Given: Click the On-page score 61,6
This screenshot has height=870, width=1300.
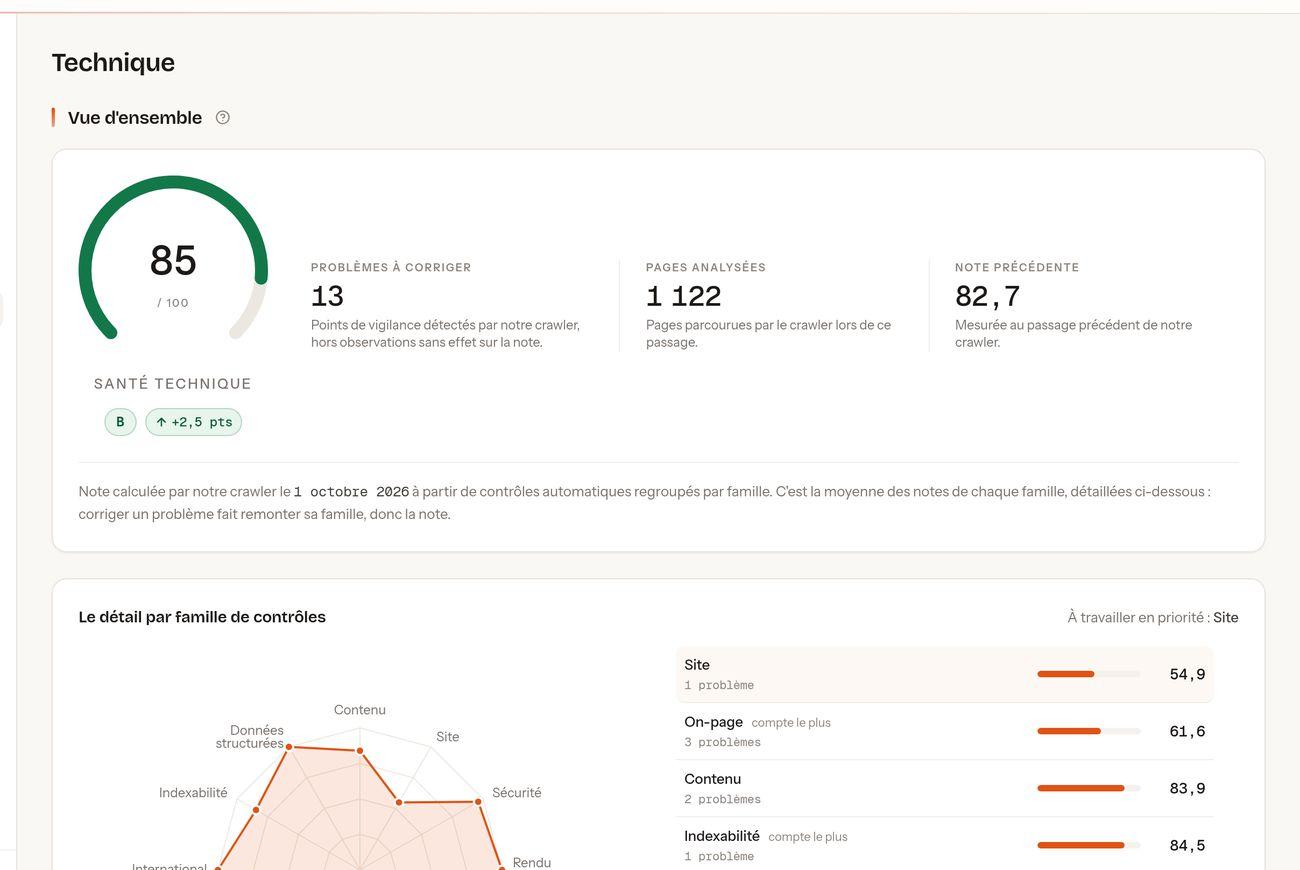Looking at the screenshot, I should 1187,731.
